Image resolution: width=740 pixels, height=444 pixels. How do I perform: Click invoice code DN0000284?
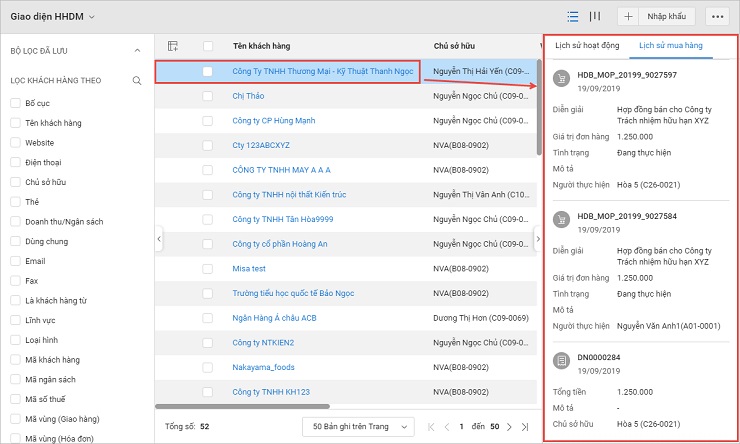599,357
